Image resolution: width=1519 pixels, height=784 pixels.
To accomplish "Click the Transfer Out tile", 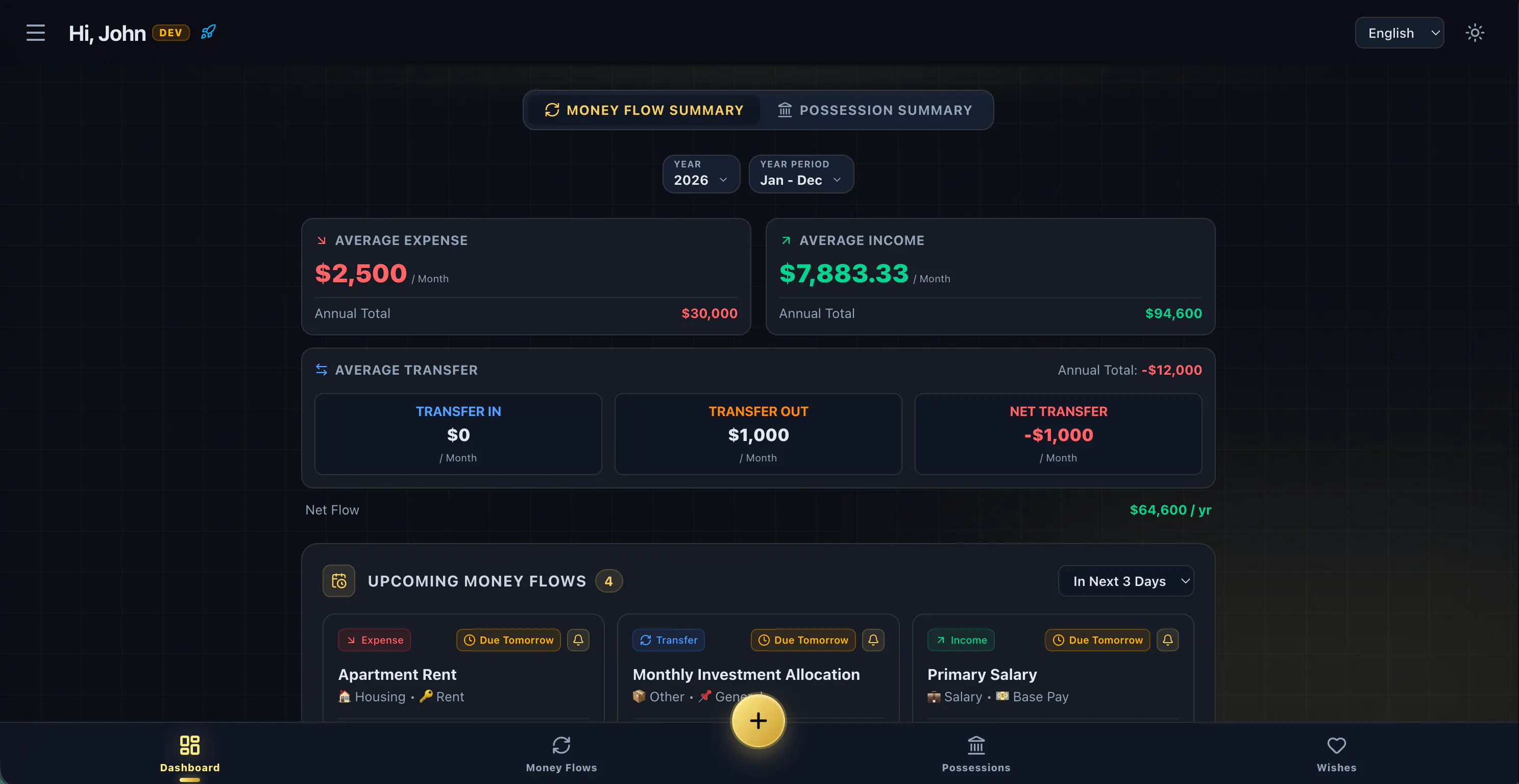I will tap(758, 434).
